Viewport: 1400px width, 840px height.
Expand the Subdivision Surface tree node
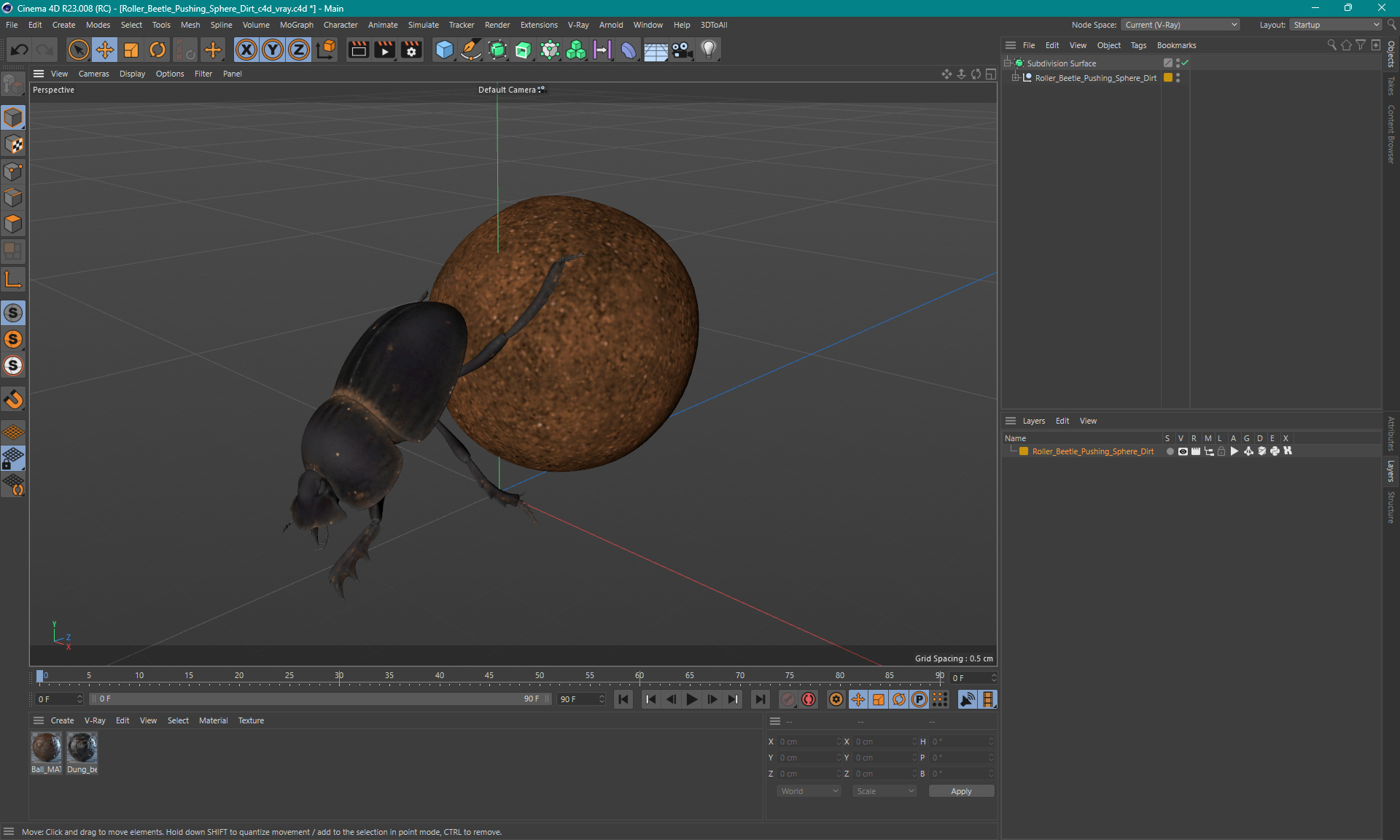(x=1007, y=63)
